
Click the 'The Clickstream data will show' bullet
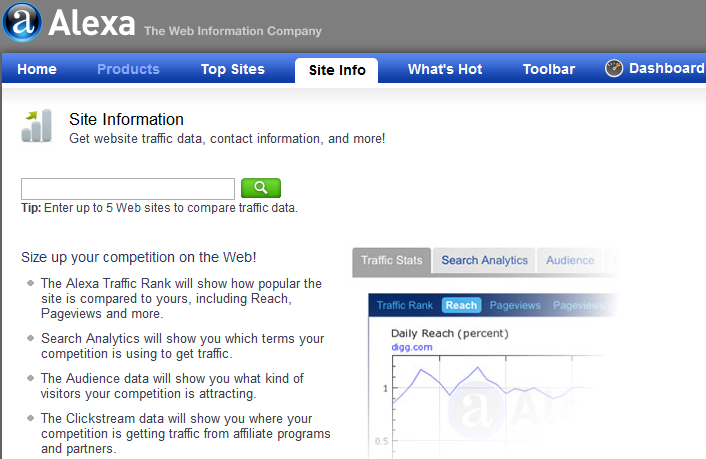186,433
